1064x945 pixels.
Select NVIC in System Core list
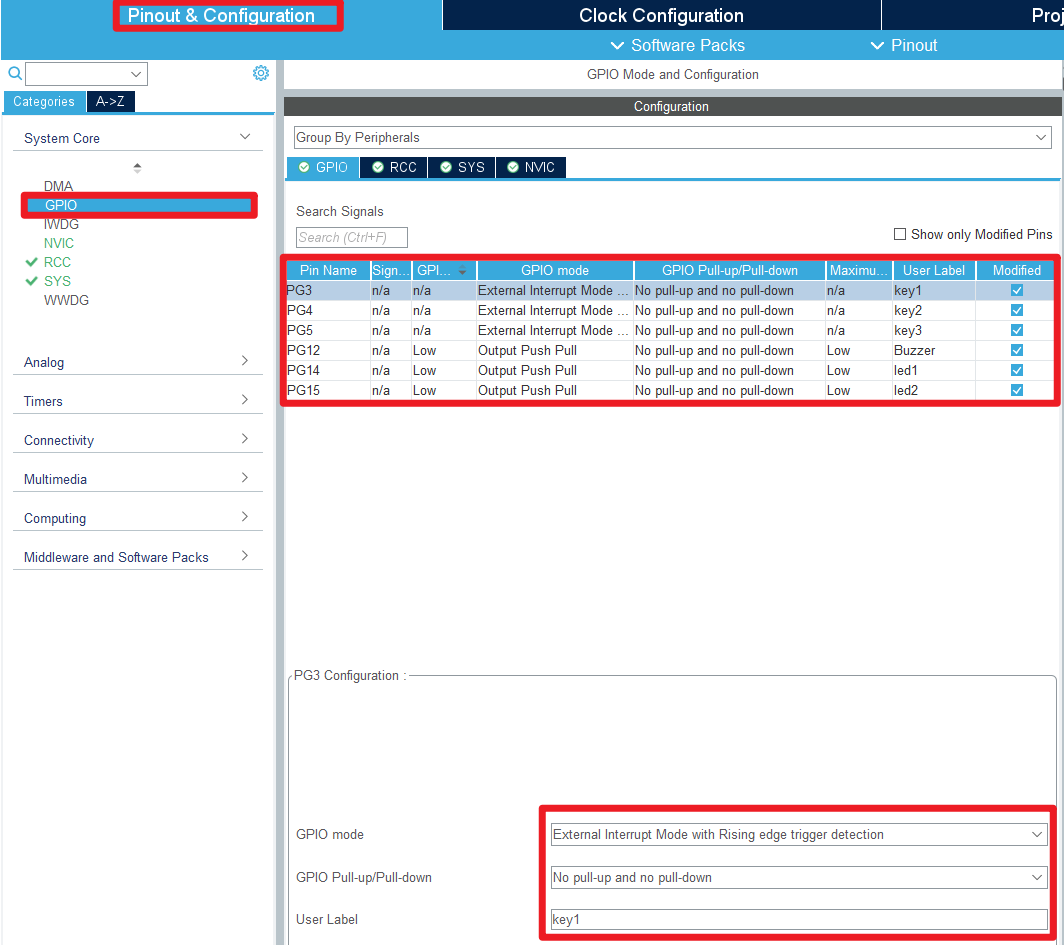(x=59, y=243)
